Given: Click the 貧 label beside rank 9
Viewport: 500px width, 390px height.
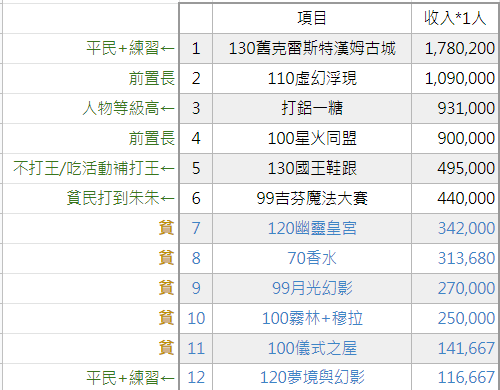Looking at the screenshot, I should pos(166,288).
